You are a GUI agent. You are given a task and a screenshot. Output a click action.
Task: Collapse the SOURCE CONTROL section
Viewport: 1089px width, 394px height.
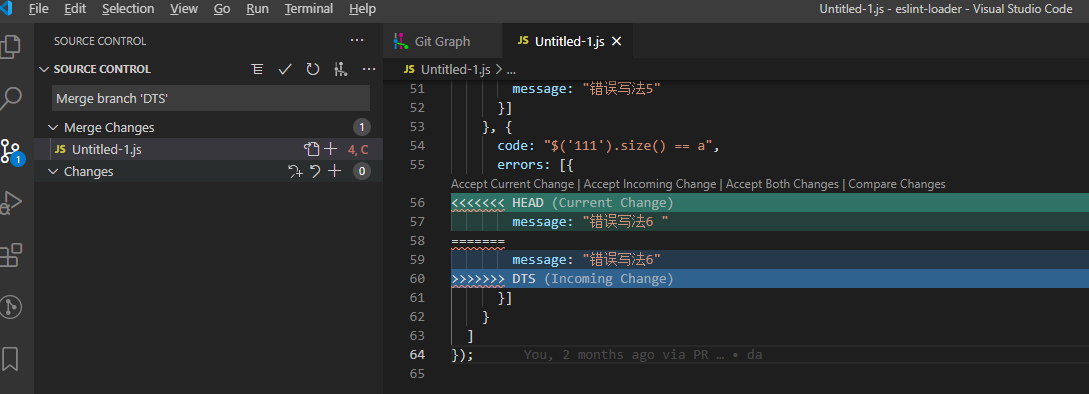click(x=44, y=69)
